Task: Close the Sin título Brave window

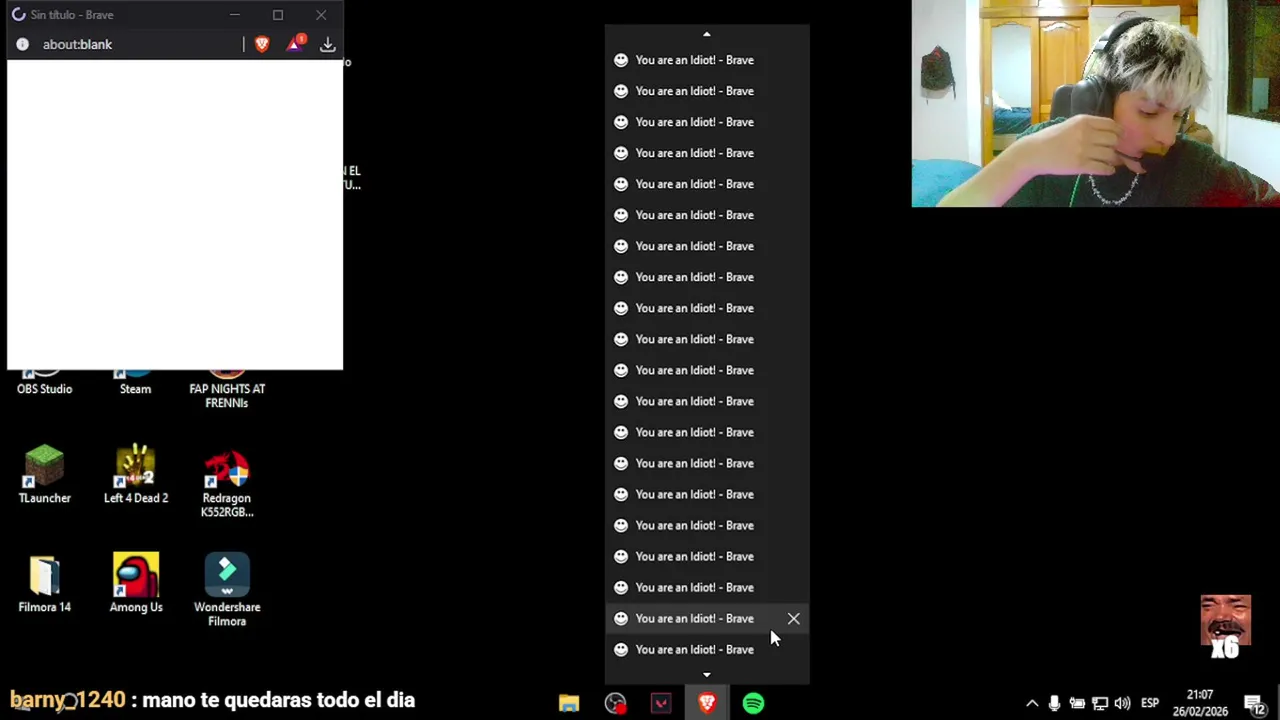Action: [321, 15]
